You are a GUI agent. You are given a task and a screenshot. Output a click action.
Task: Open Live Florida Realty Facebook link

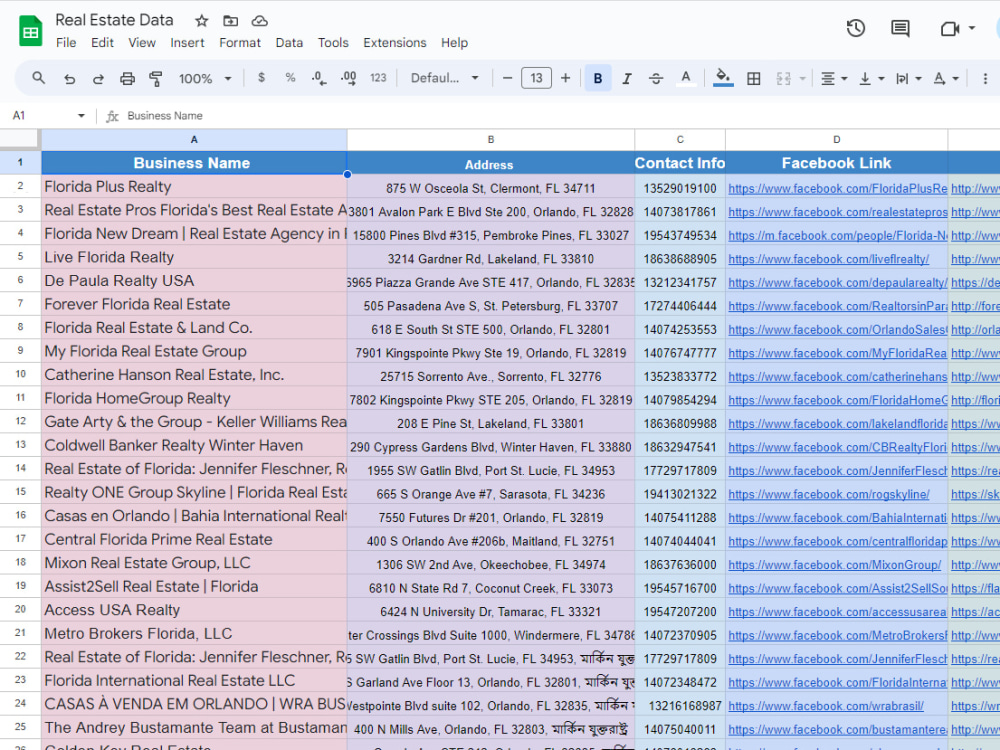pos(828,259)
